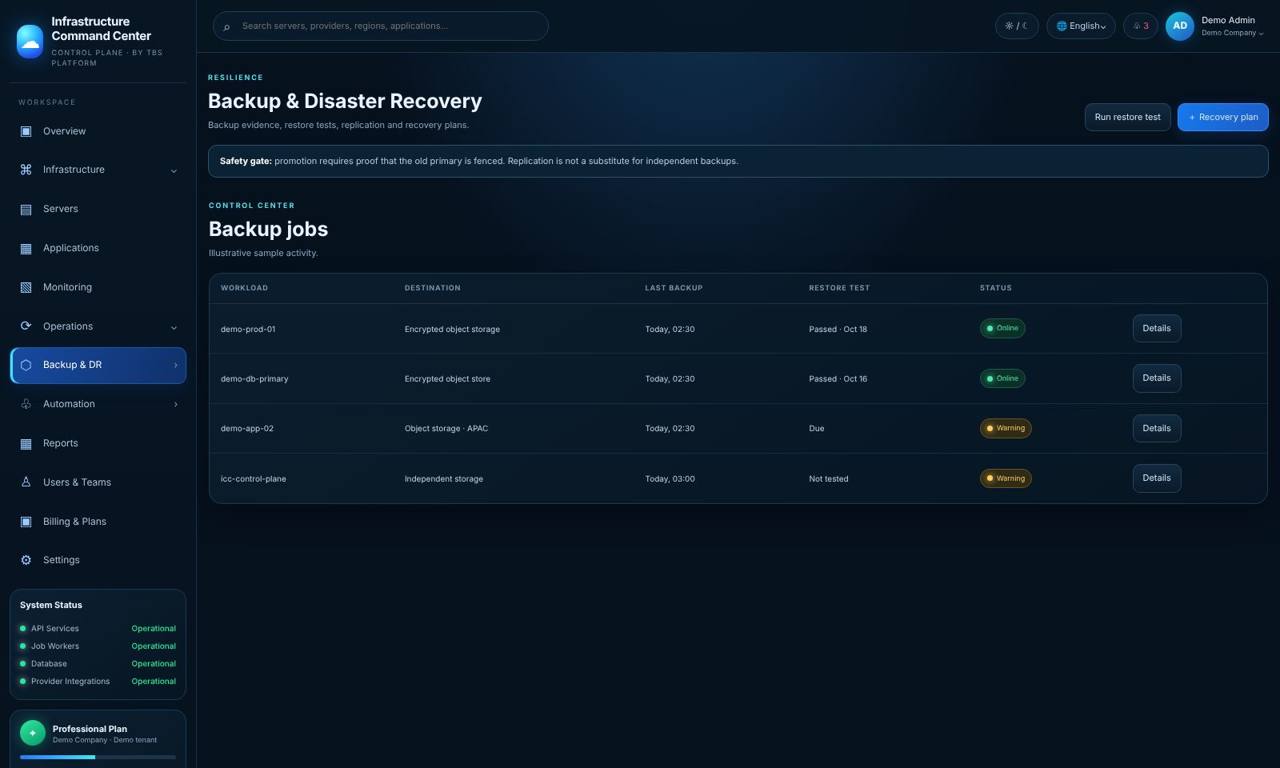
Task: Click Run restore test button
Action: pos(1128,117)
